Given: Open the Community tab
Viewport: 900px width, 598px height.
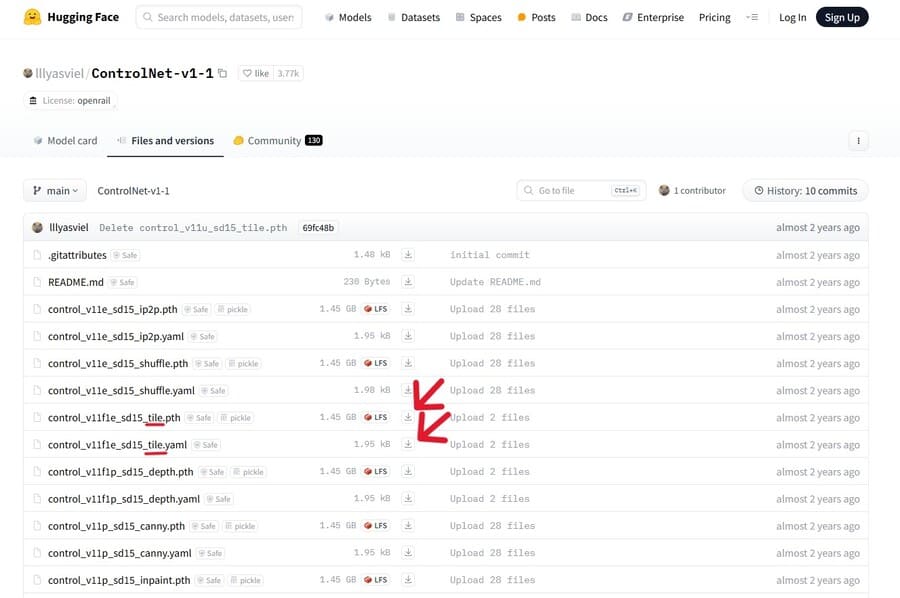Looking at the screenshot, I should pyautogui.click(x=278, y=141).
